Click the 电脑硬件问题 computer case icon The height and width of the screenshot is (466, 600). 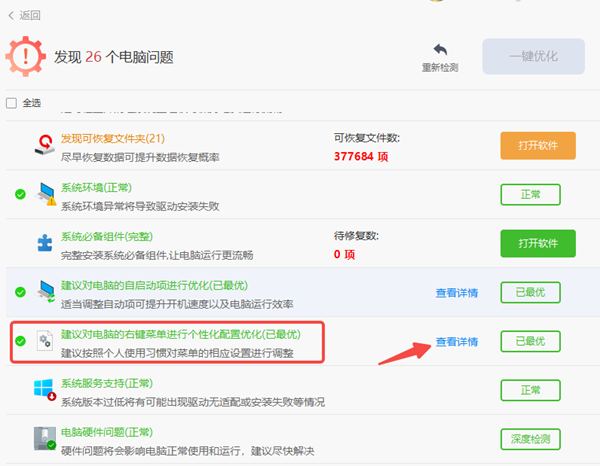(x=45, y=438)
